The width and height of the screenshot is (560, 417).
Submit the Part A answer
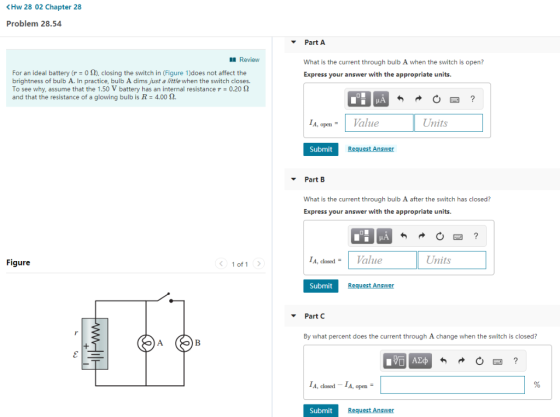coord(321,149)
